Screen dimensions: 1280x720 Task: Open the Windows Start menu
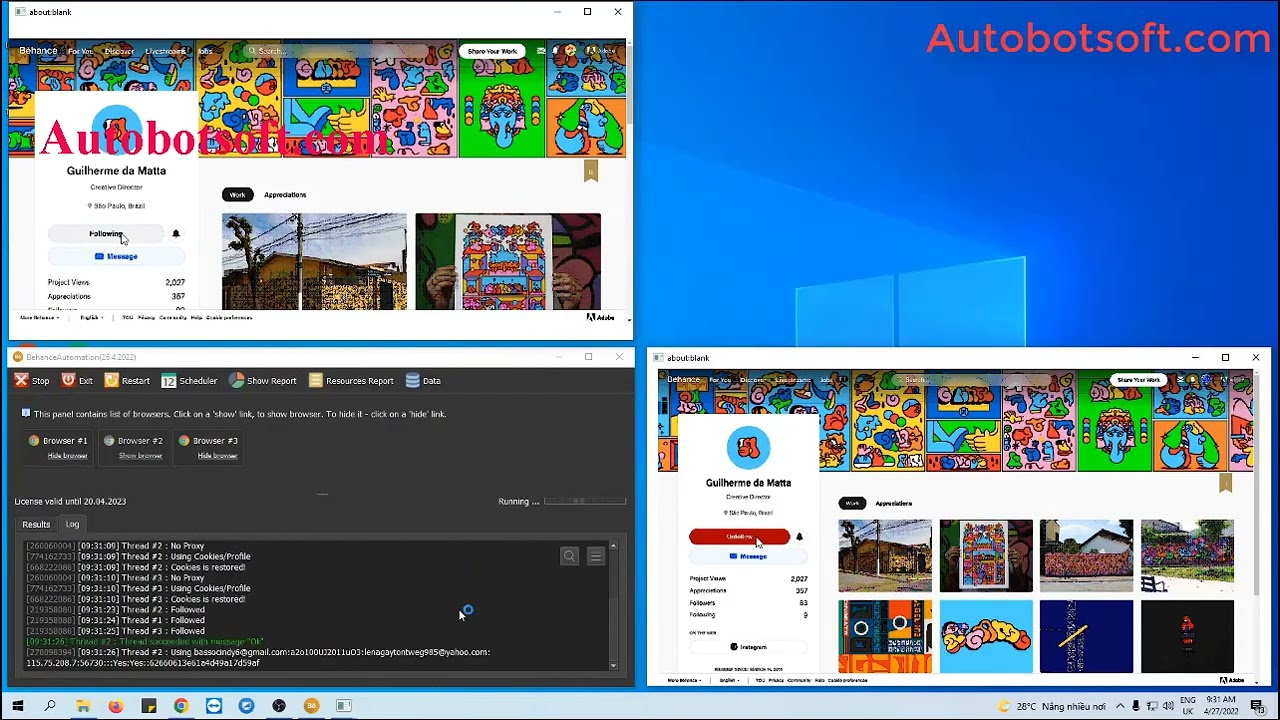(x=17, y=706)
